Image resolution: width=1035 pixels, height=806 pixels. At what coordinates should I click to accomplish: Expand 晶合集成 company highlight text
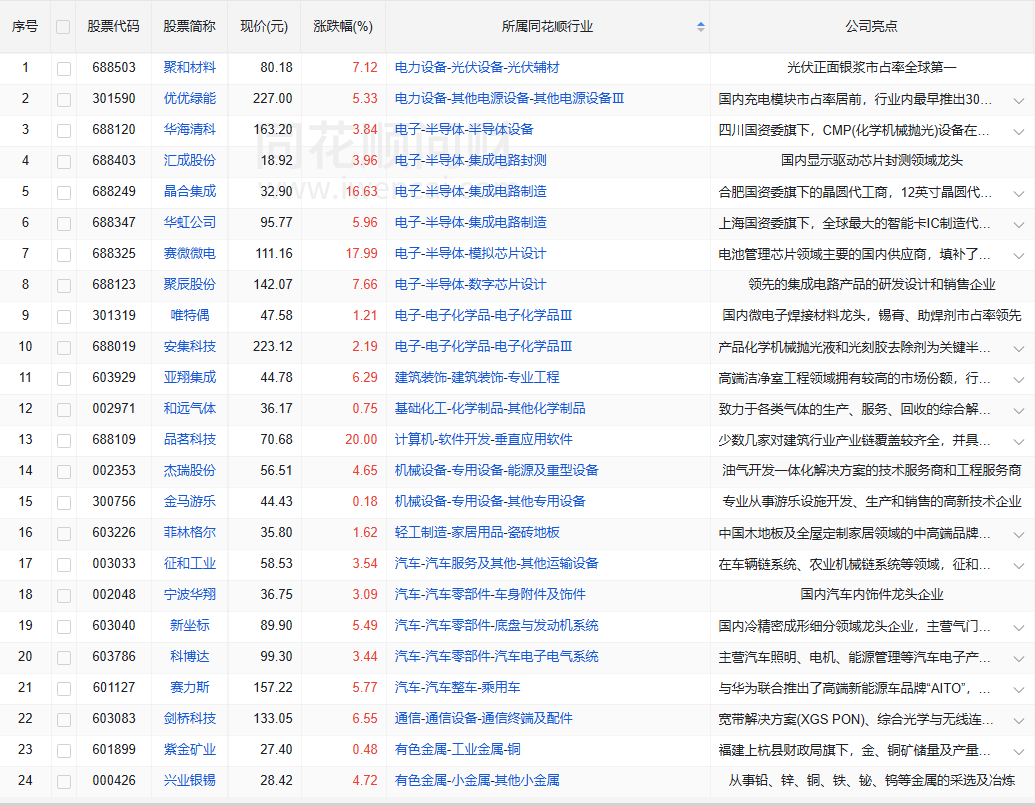1018,192
